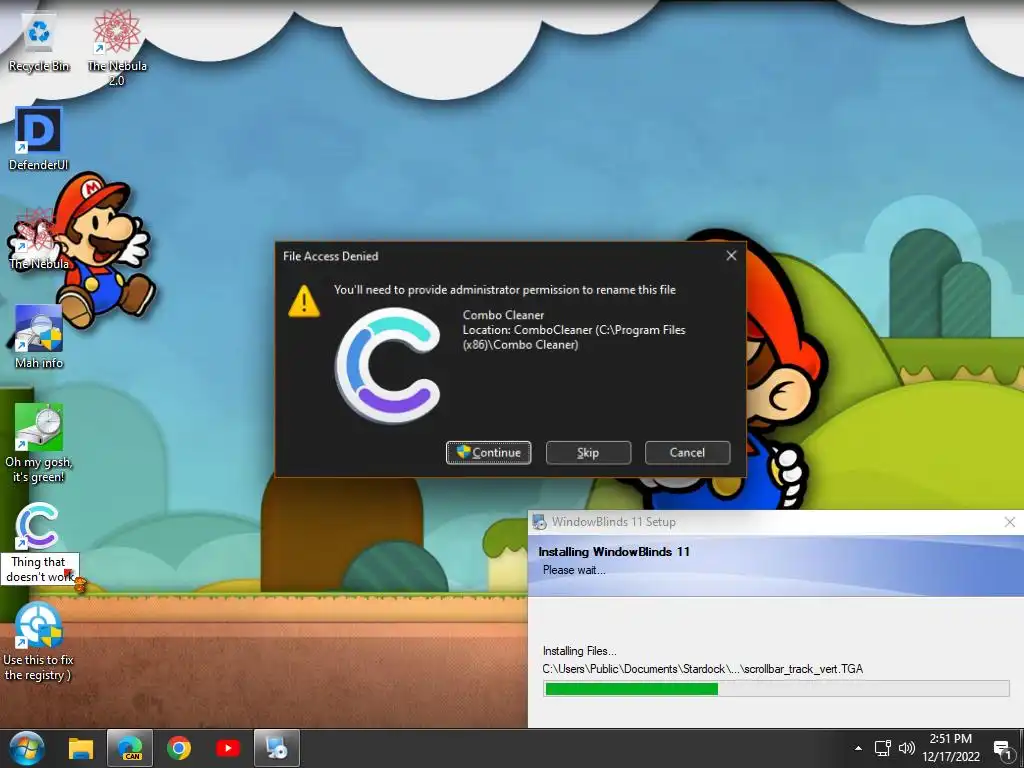This screenshot has width=1024, height=768.
Task: Select The Nebula shortcut over Mario
Action: click(x=39, y=238)
